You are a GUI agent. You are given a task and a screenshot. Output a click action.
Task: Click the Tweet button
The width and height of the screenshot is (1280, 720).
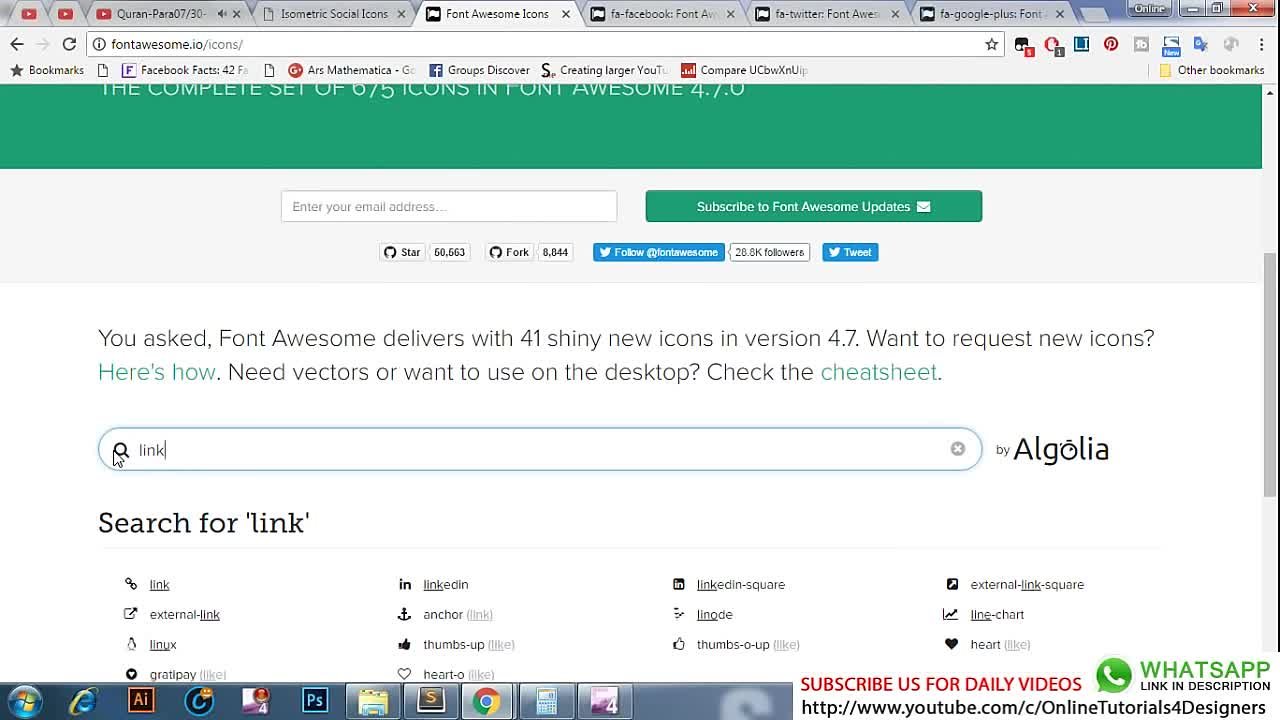pos(850,252)
